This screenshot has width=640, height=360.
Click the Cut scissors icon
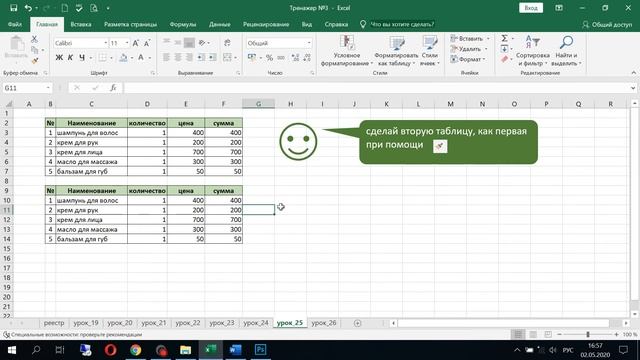click(x=34, y=39)
